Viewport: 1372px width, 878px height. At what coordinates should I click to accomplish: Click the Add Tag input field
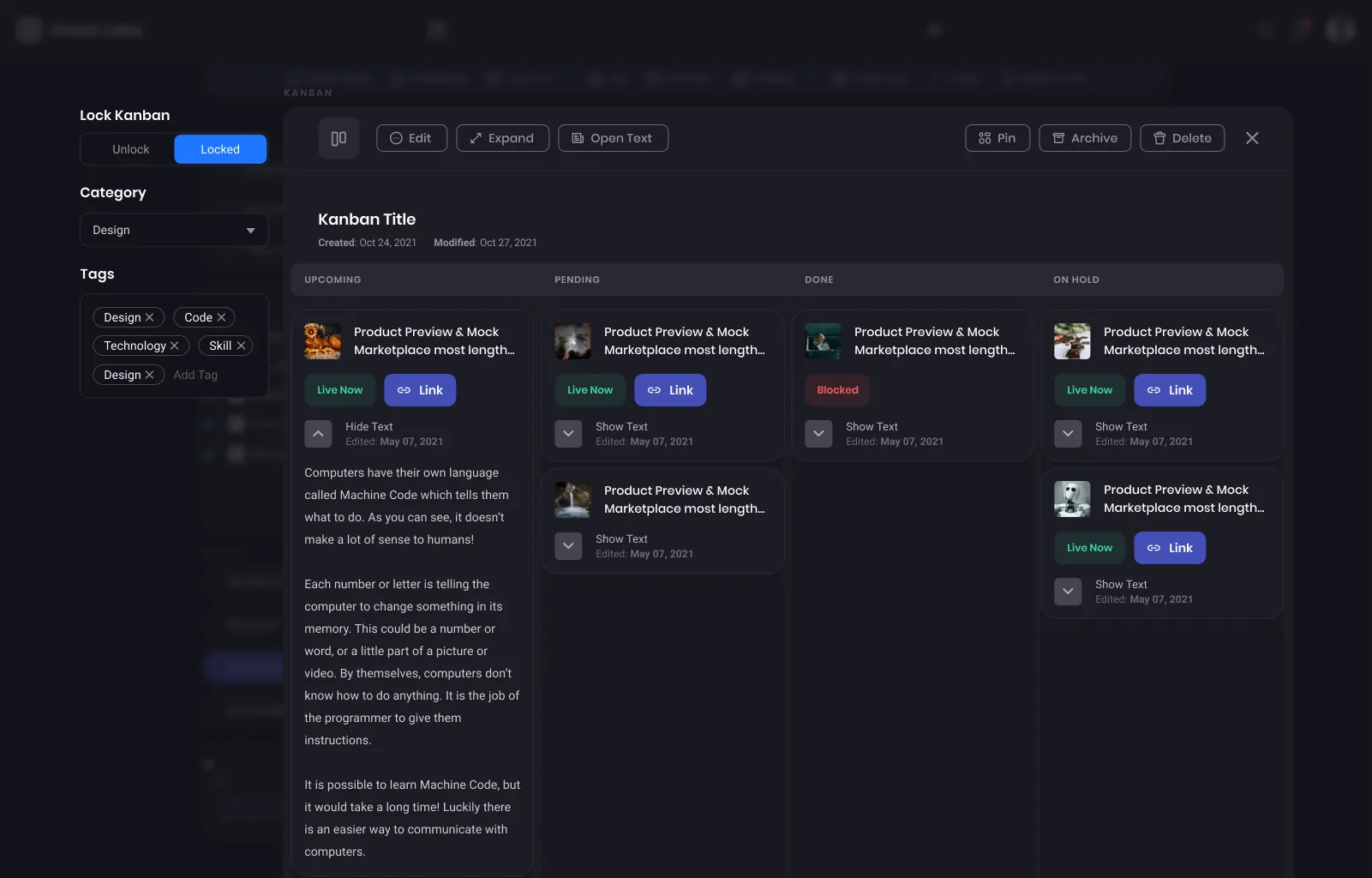195,375
